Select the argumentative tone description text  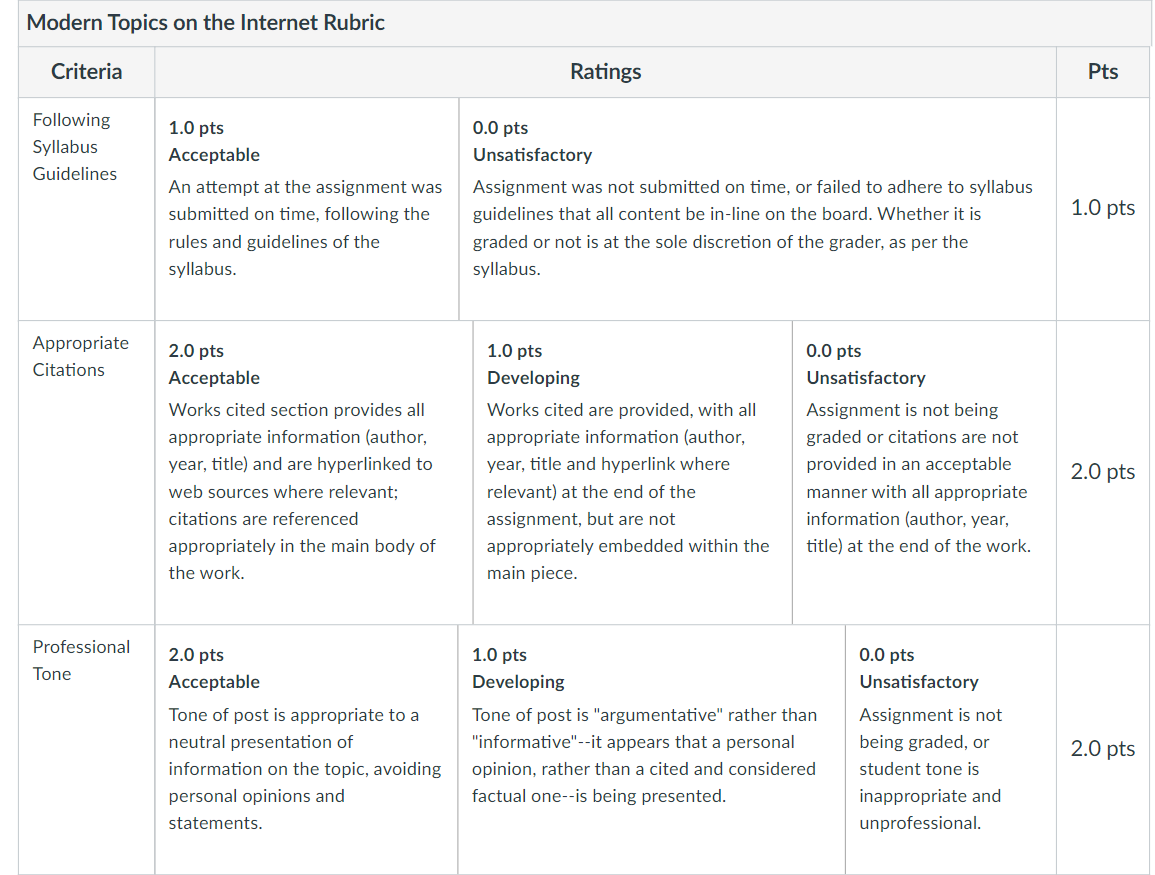[645, 756]
